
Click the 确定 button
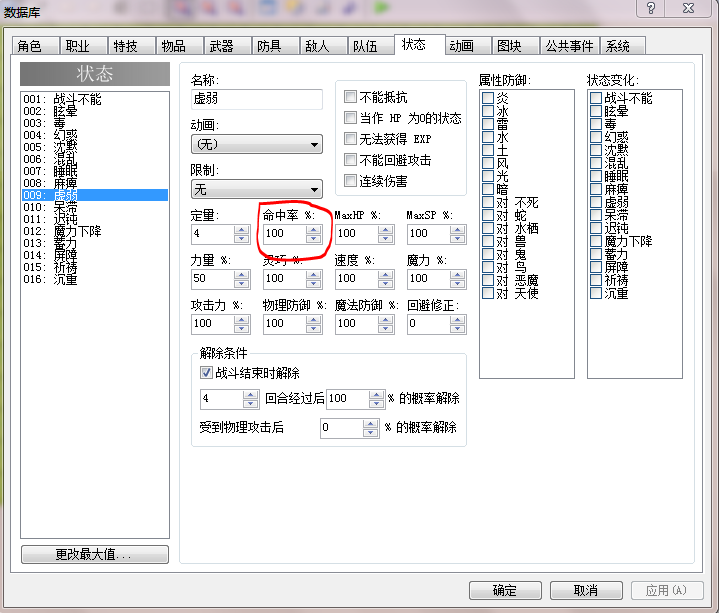pos(505,590)
